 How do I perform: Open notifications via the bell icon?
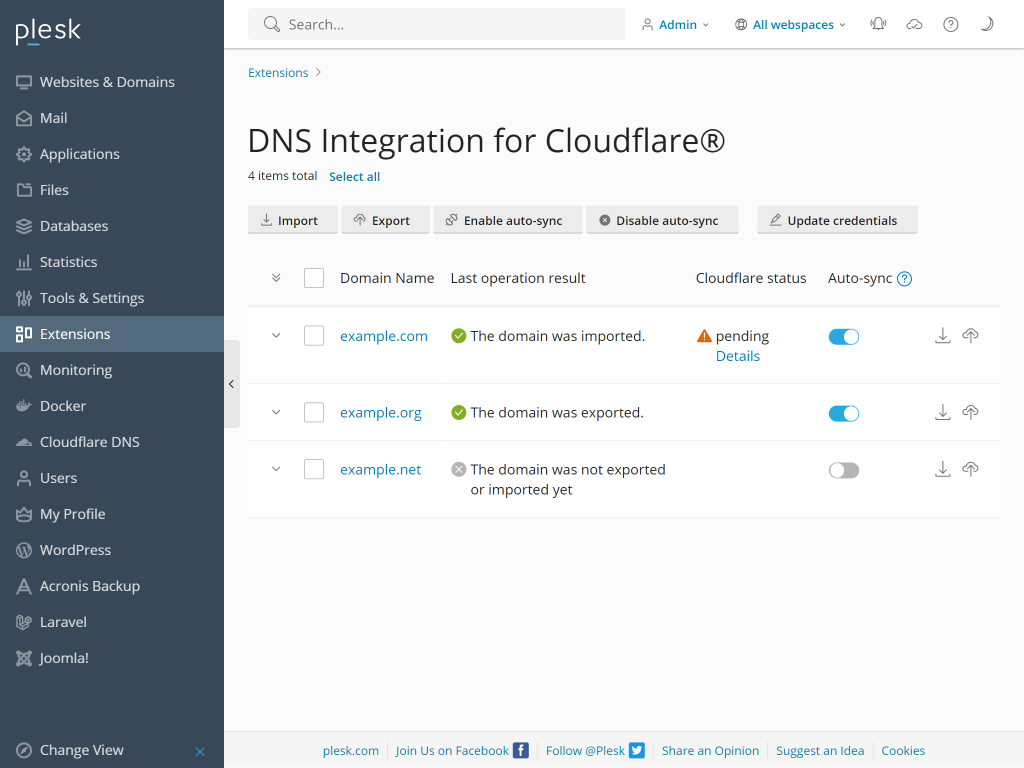(878, 24)
